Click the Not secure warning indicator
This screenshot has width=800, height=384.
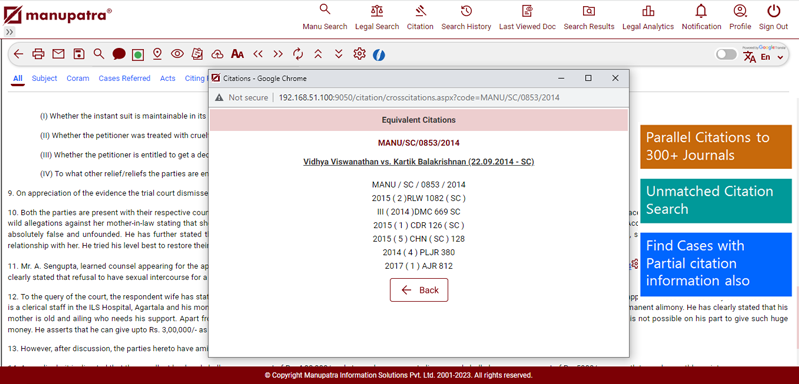242,97
